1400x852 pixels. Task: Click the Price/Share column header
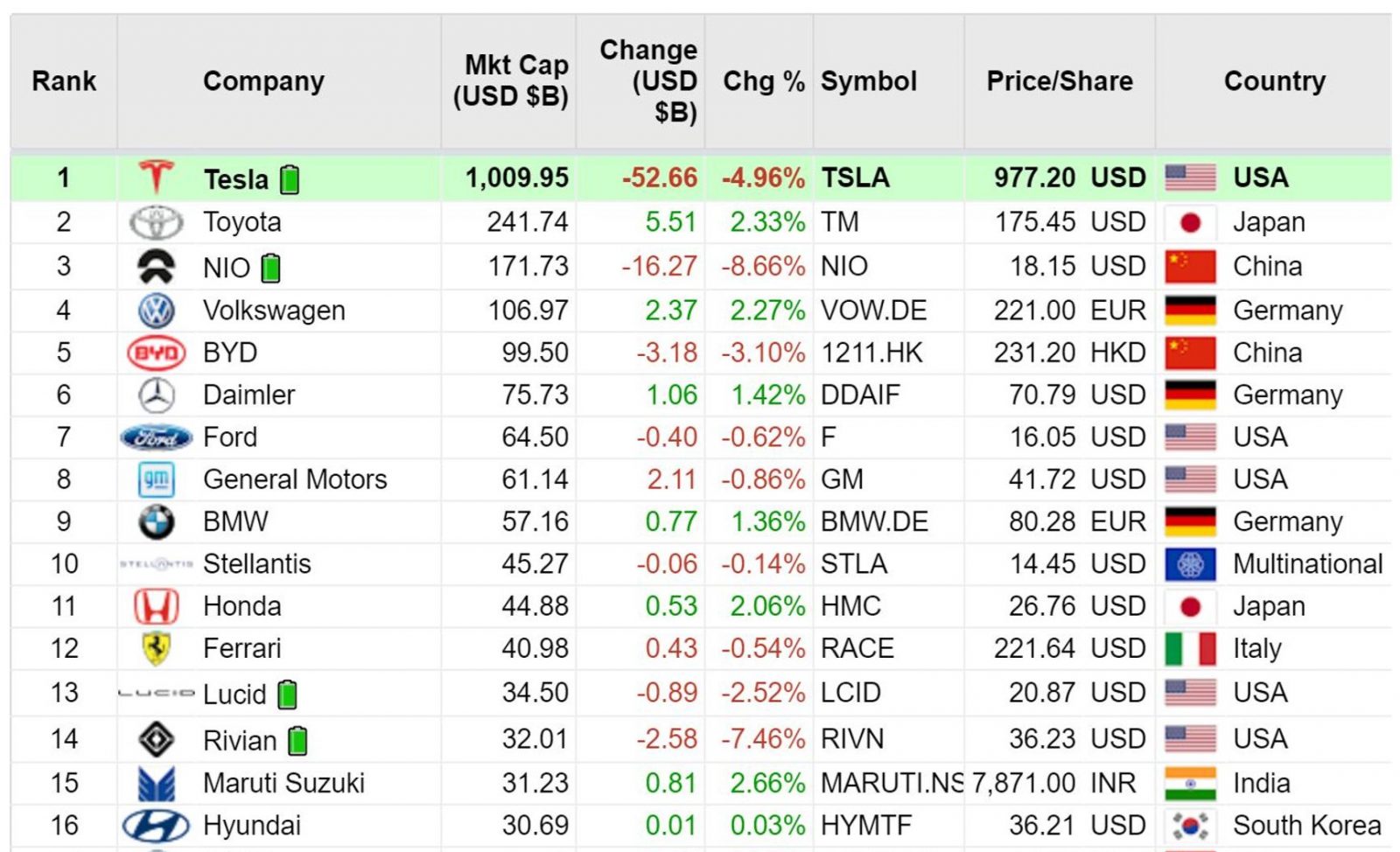click(1059, 81)
